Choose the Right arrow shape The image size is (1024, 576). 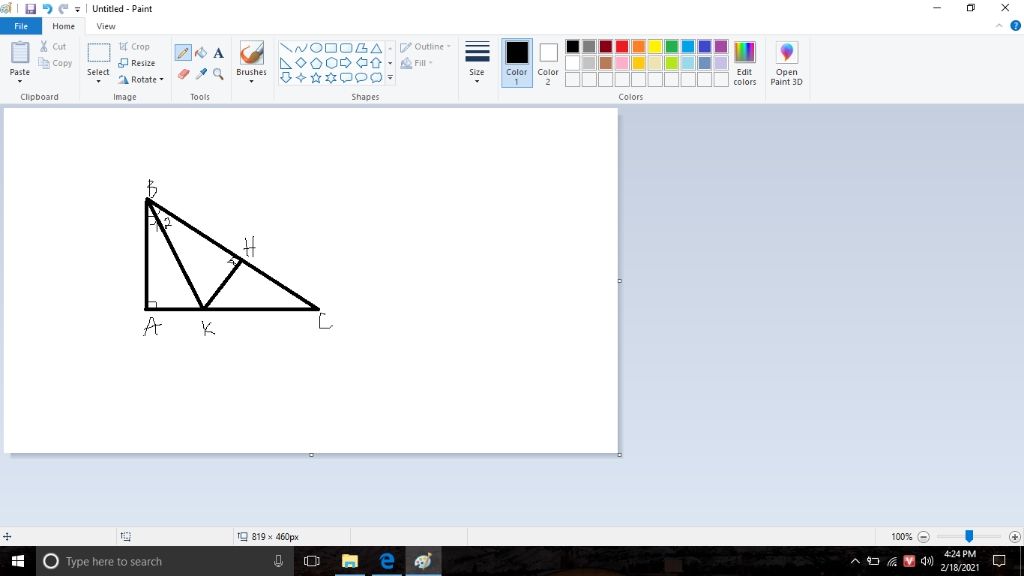point(346,63)
